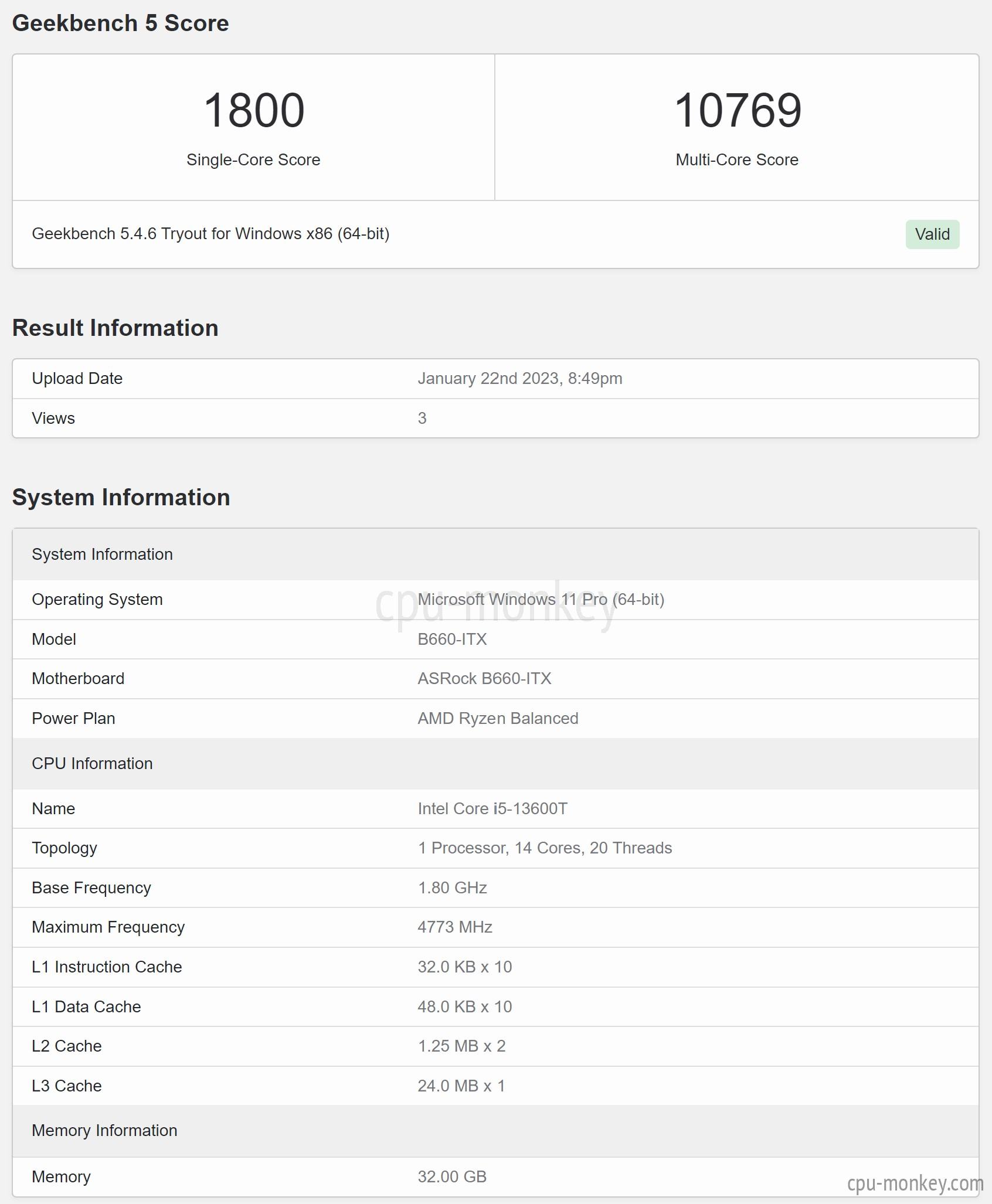The image size is (992, 1204).
Task: Select the Single-Core Score label
Action: click(x=253, y=159)
